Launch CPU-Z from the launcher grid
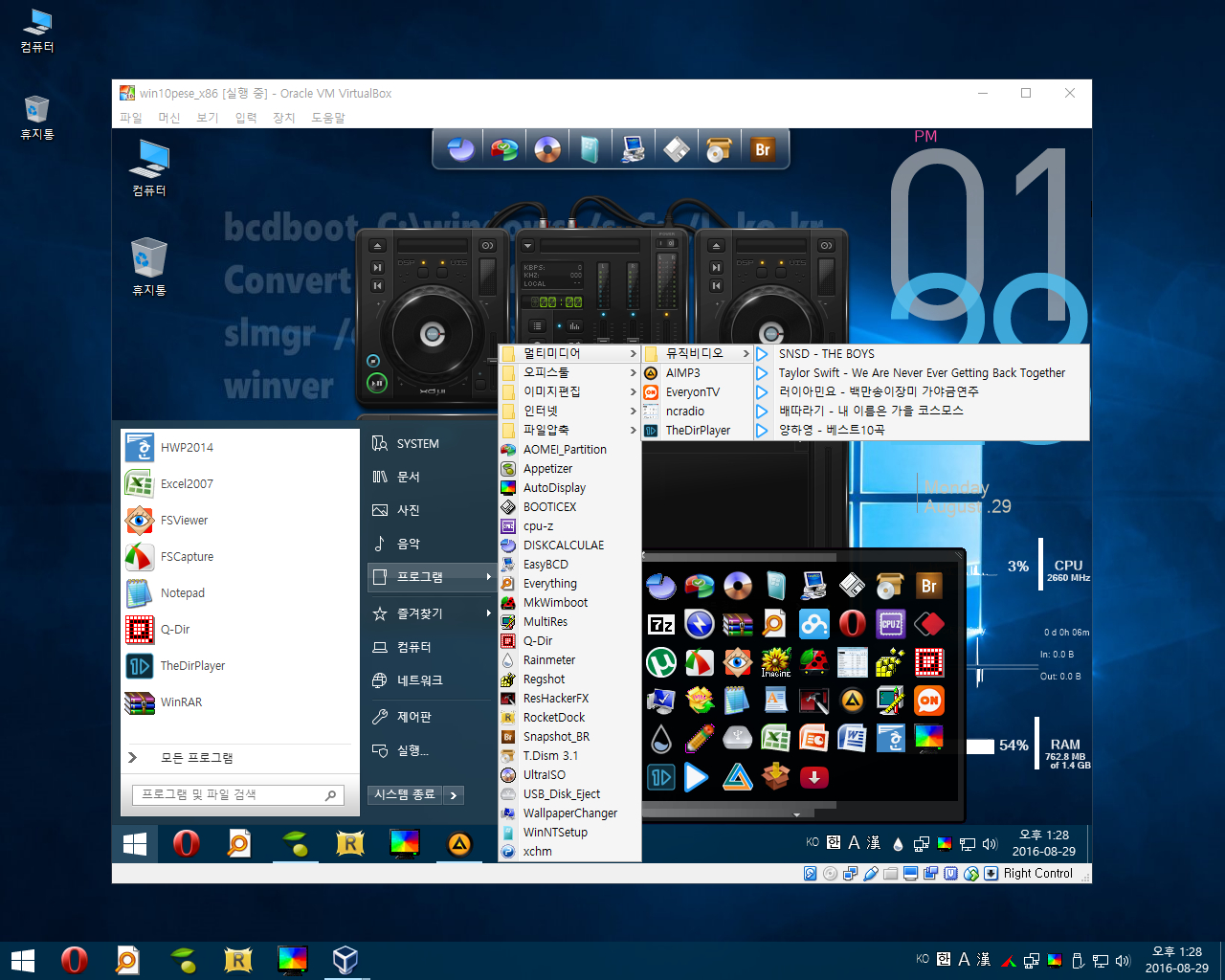1225x980 pixels. [891, 624]
